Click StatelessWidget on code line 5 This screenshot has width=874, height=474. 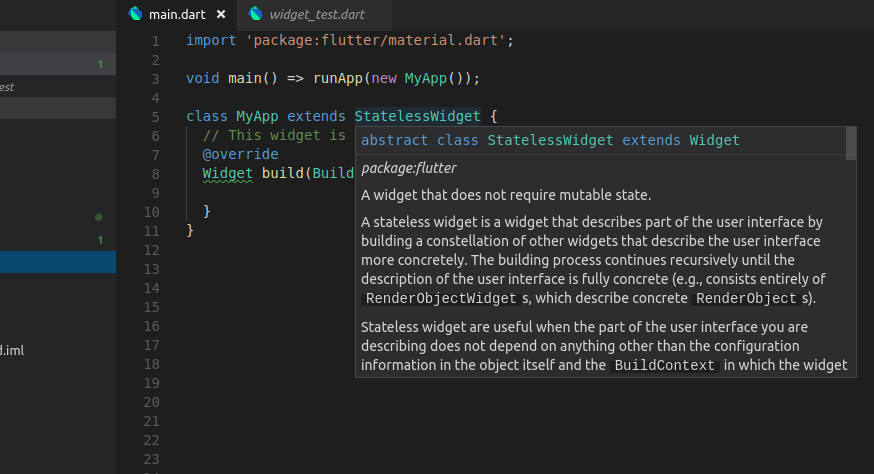click(417, 116)
